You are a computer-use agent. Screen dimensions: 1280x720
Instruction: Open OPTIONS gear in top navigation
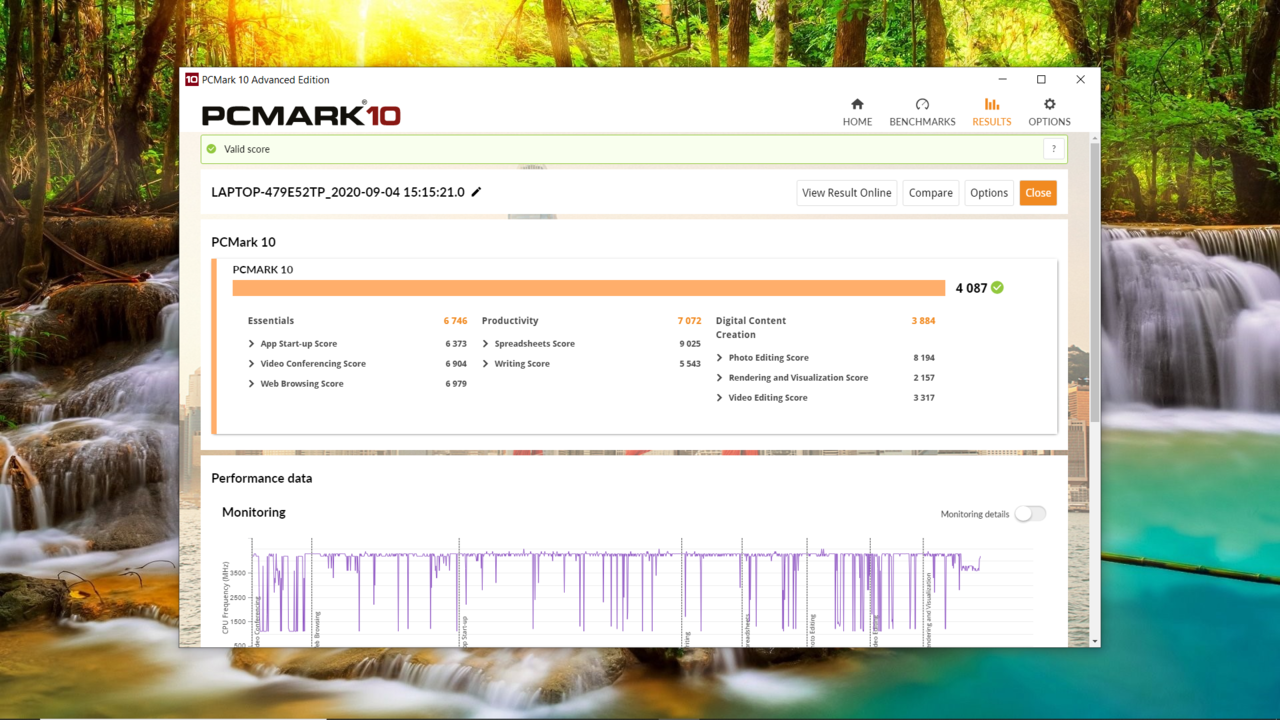pyautogui.click(x=1049, y=104)
